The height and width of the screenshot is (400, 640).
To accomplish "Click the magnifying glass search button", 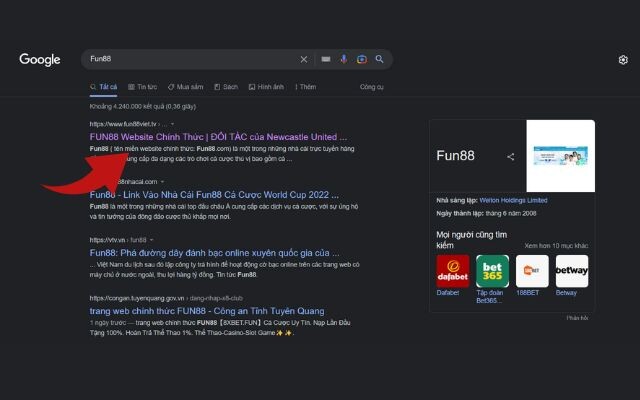I will click(x=380, y=59).
